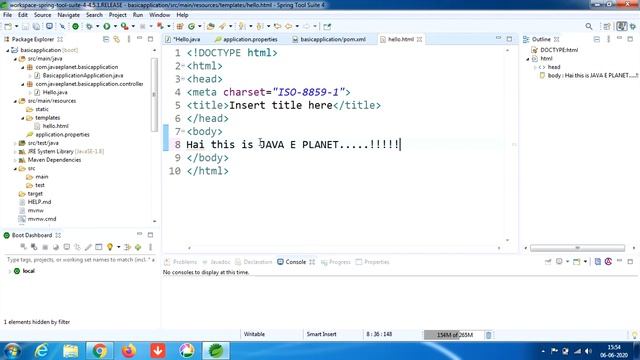Collapse the src/main/java folder
Screen dimensions: 640x360
tap(15, 59)
